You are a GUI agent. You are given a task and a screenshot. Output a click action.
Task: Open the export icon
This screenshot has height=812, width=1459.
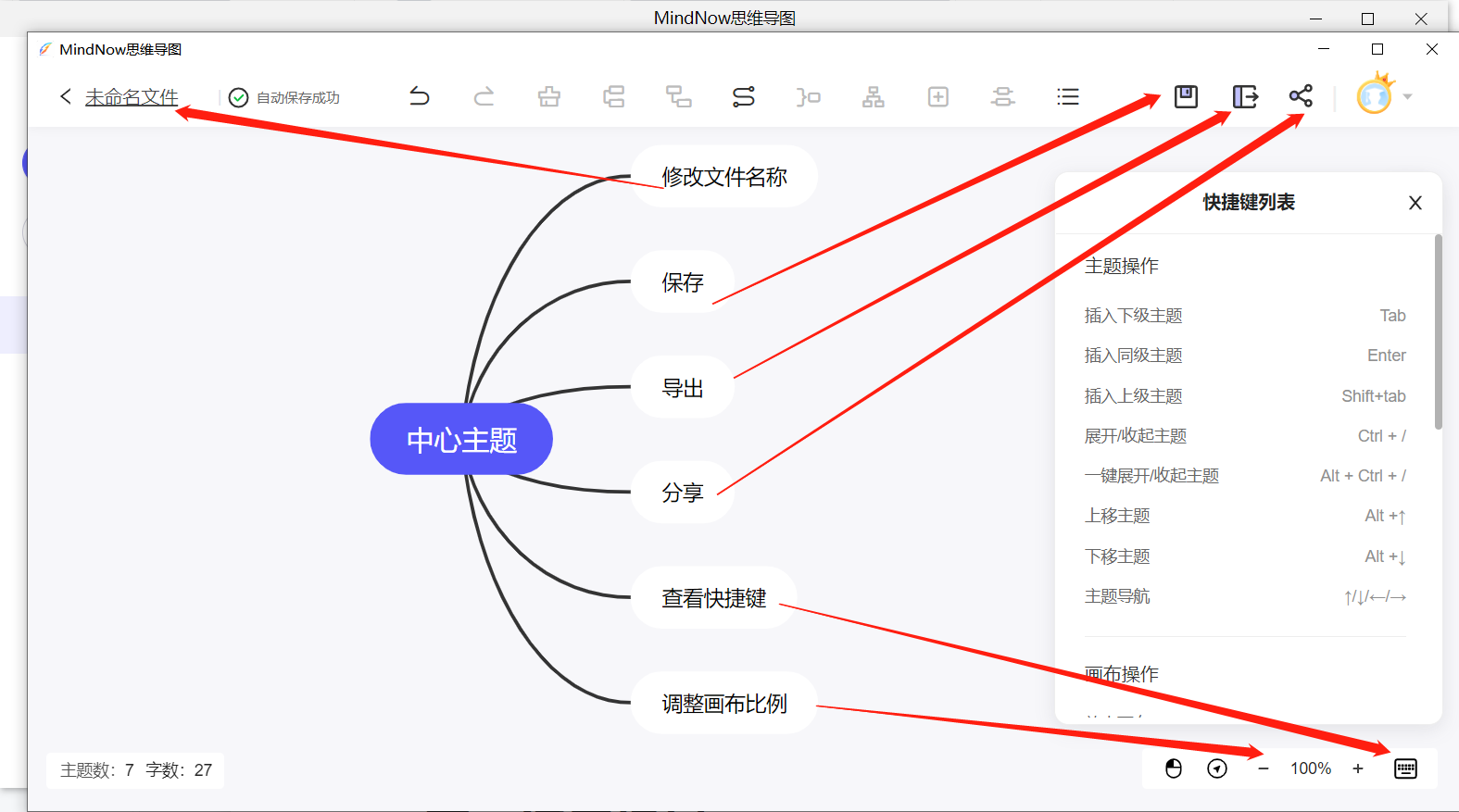click(x=1245, y=96)
